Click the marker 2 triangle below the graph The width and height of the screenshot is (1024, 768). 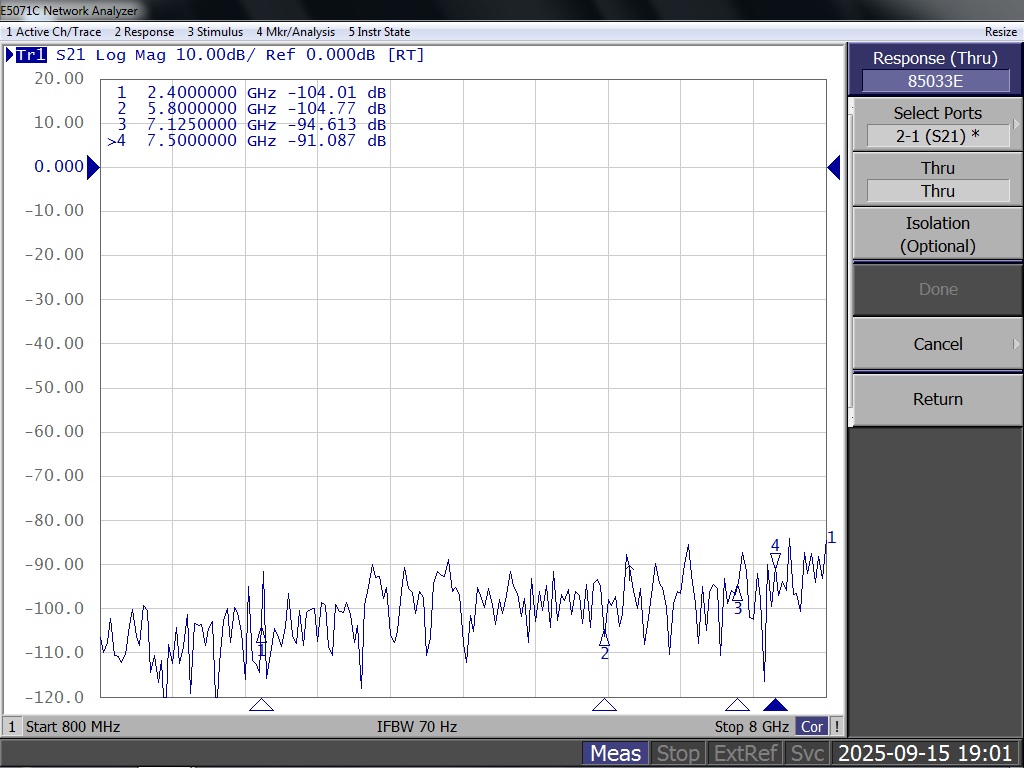coord(604,705)
